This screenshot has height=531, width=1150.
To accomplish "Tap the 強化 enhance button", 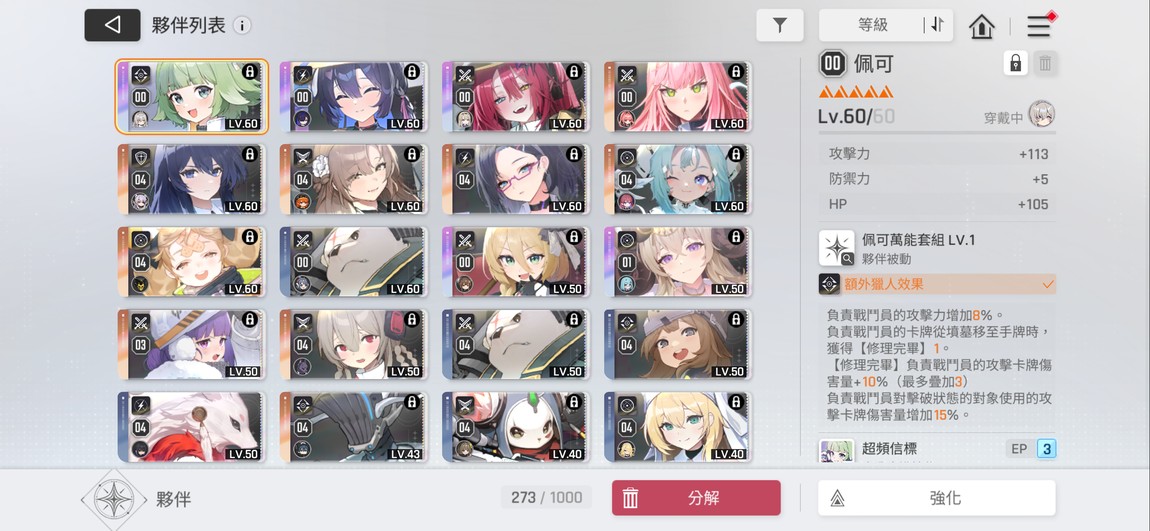I will [937, 498].
